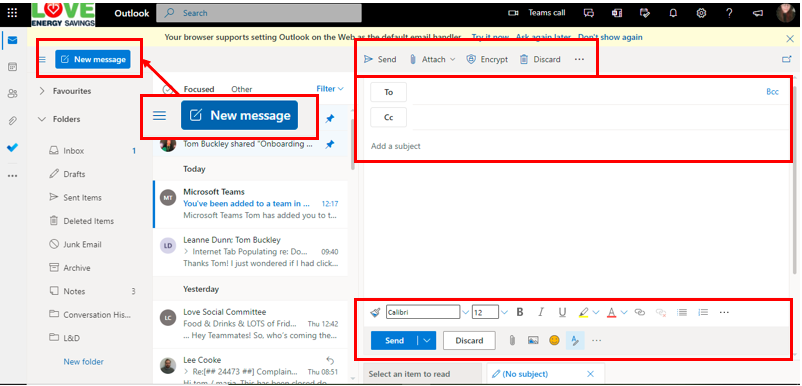Open the Settings gear

[x=701, y=13]
